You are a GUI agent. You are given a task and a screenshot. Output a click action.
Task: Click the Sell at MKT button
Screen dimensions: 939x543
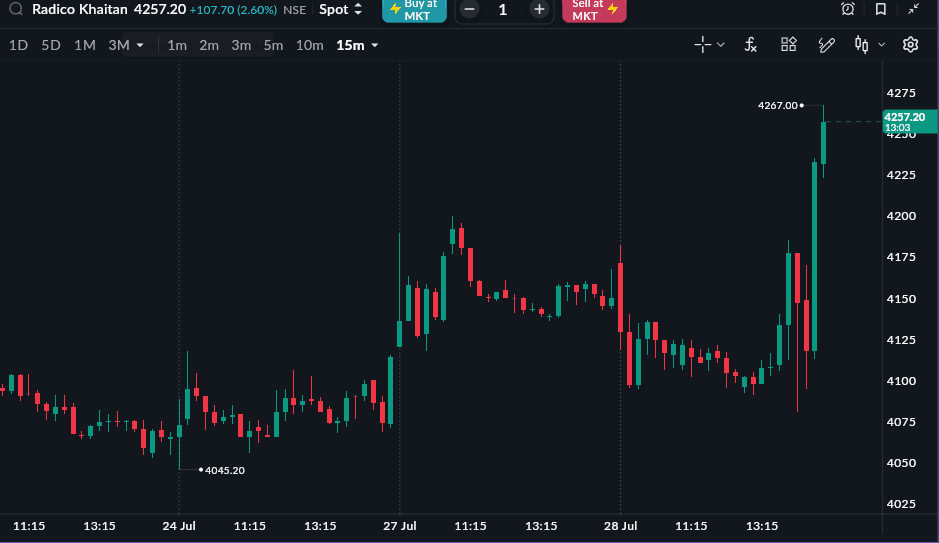(x=594, y=10)
